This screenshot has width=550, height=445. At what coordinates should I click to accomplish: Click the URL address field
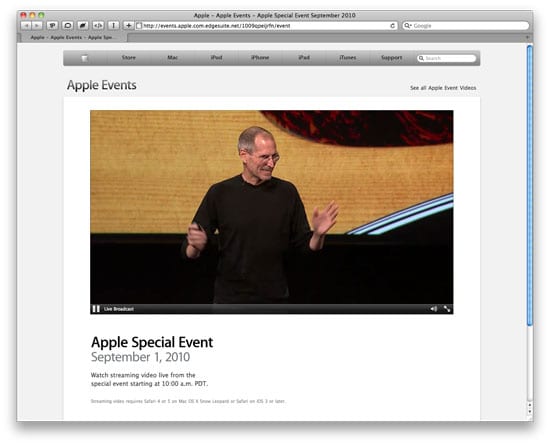(266, 26)
